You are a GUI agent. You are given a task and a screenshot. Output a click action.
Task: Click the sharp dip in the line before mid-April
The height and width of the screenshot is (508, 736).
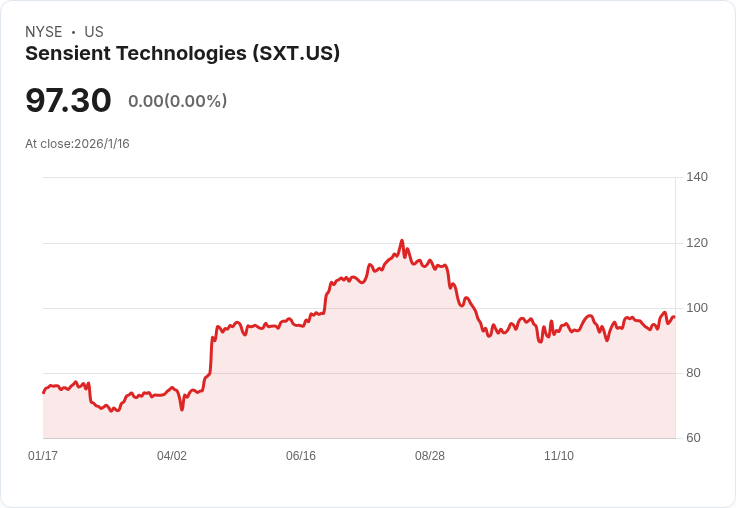pyautogui.click(x=182, y=409)
